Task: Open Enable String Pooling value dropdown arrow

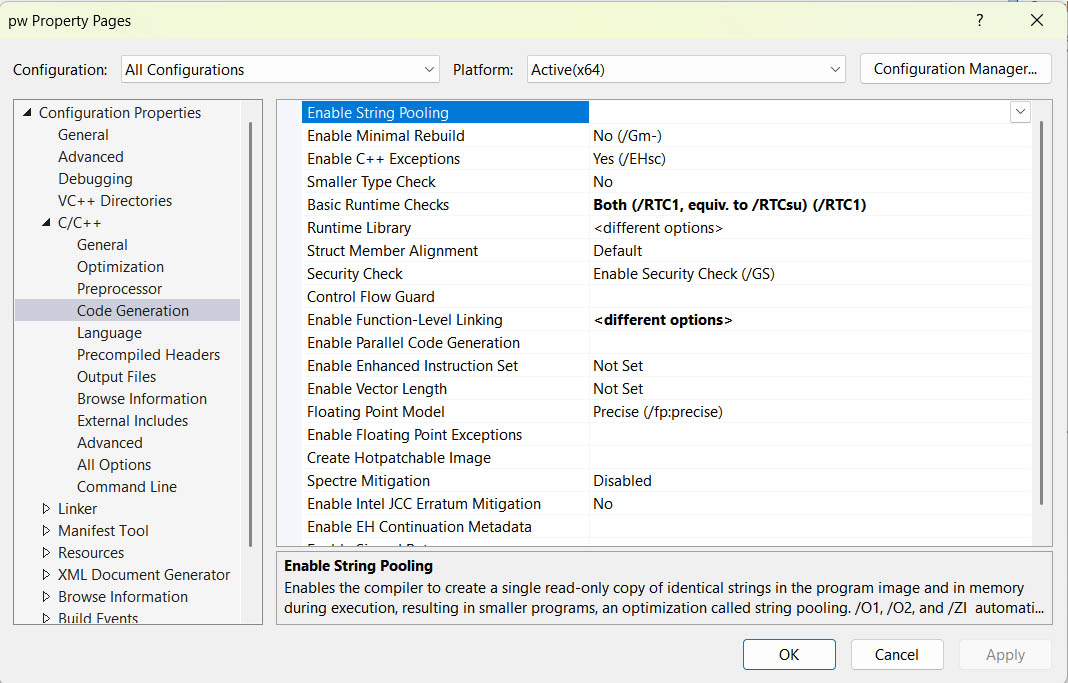Action: tap(1020, 113)
